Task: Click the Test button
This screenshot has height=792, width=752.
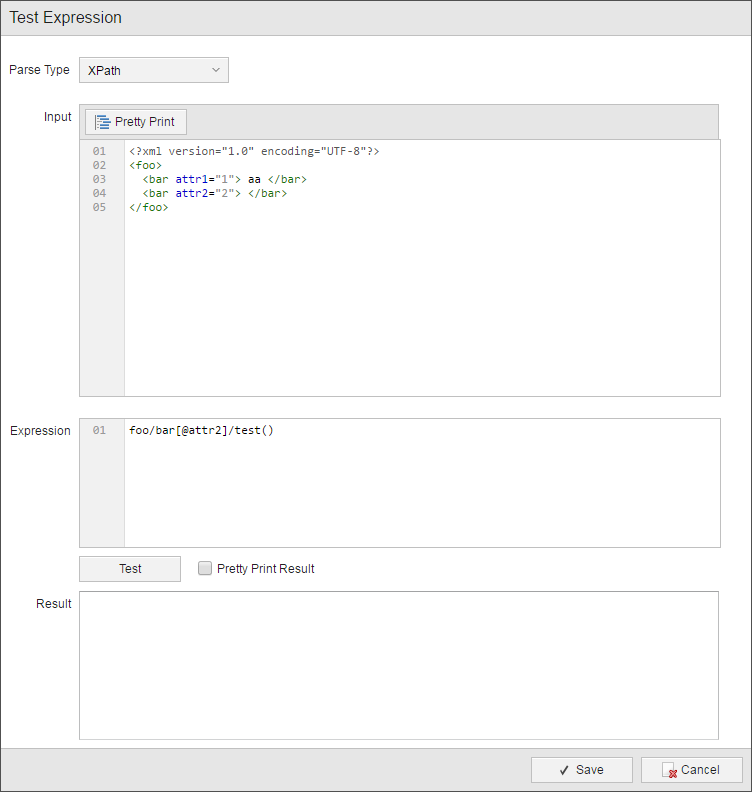Action: click(130, 569)
